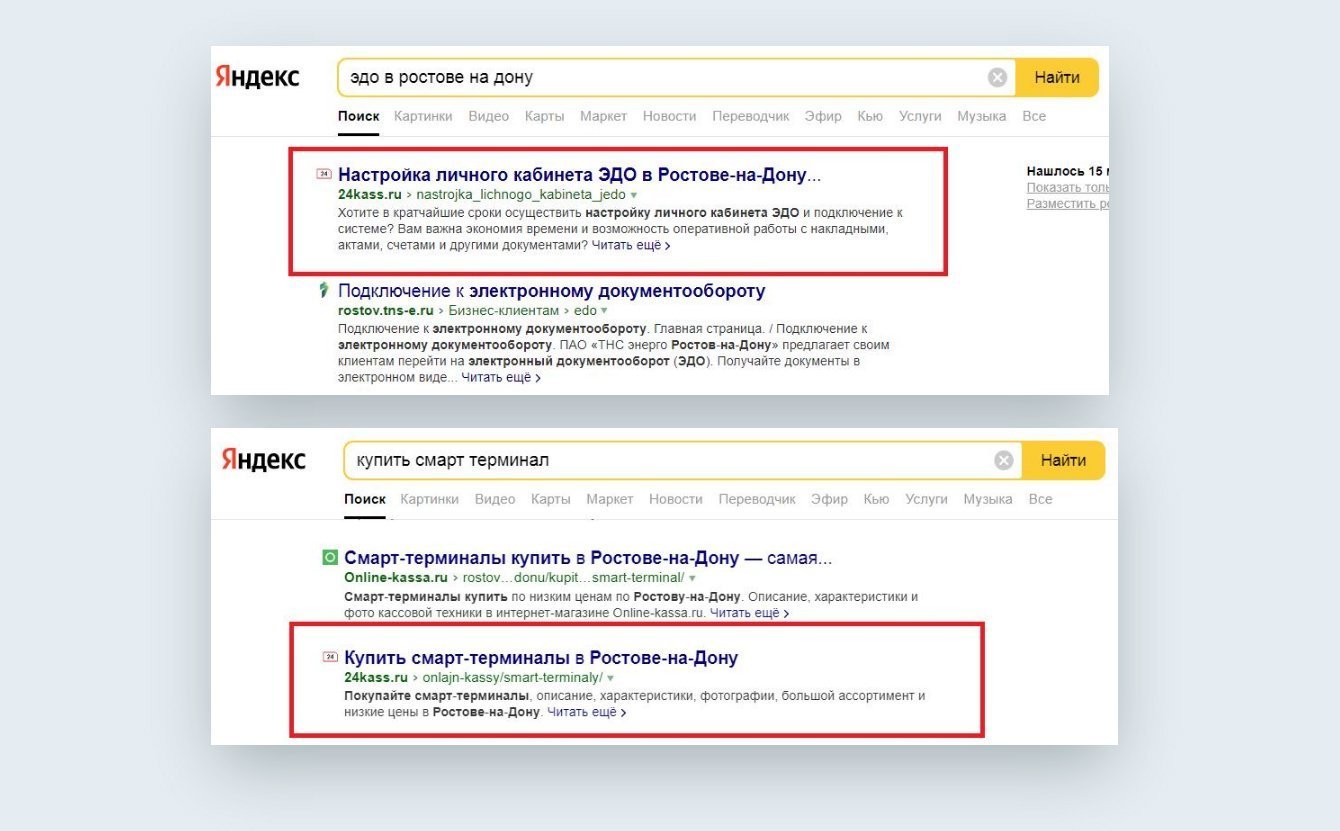Open the Эфир tab in the bottom panel
Screen dimensions: 1340x831
[x=829, y=499]
